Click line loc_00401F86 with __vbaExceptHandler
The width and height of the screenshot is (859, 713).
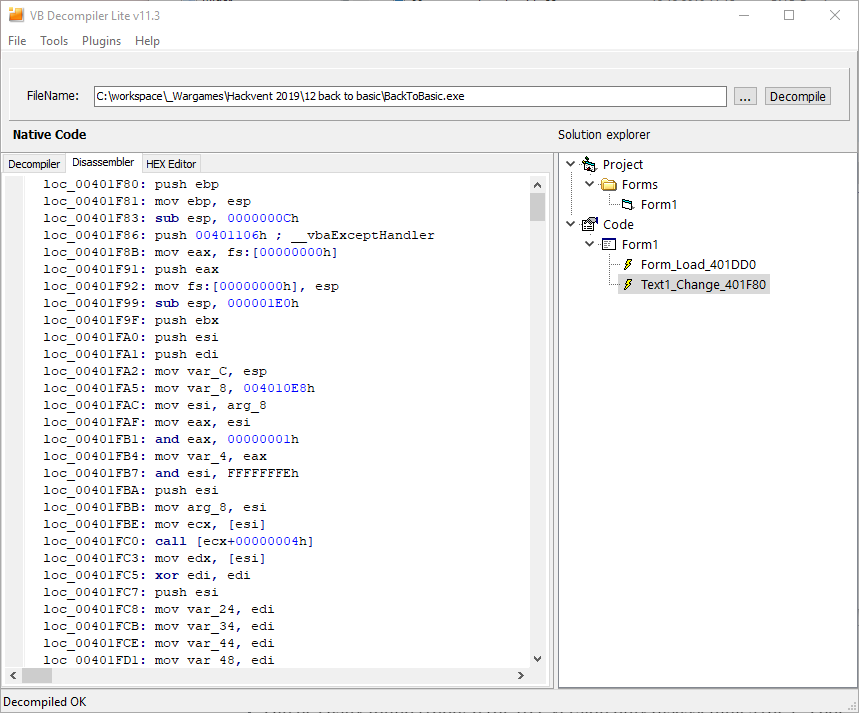[x=239, y=235]
